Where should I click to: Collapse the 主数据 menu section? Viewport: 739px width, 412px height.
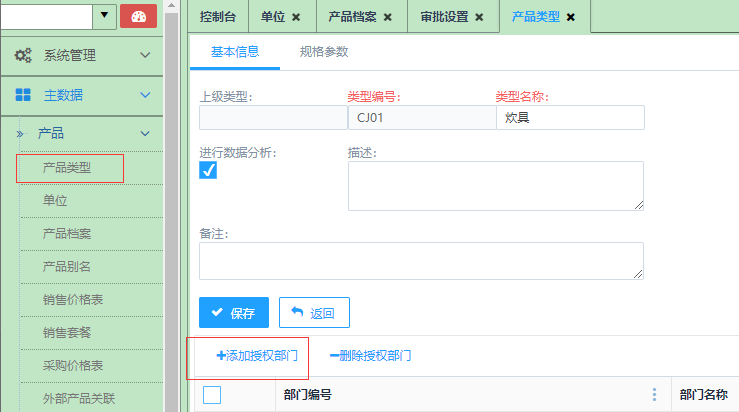tap(145, 95)
